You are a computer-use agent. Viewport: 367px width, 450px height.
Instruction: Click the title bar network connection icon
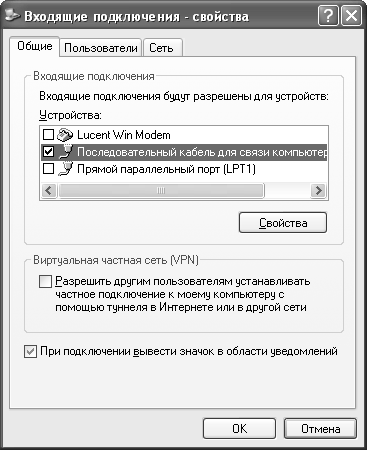pyautogui.click(x=13, y=15)
